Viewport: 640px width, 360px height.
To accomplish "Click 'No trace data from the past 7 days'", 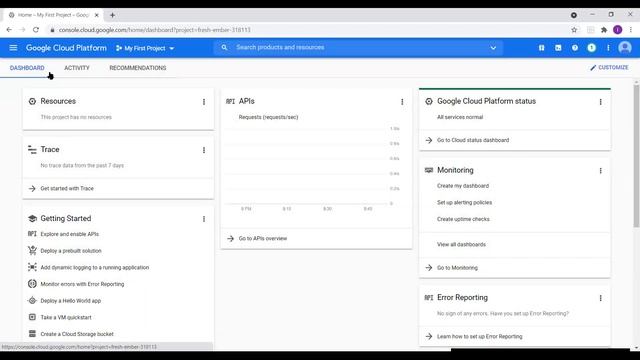I will 82,165.
